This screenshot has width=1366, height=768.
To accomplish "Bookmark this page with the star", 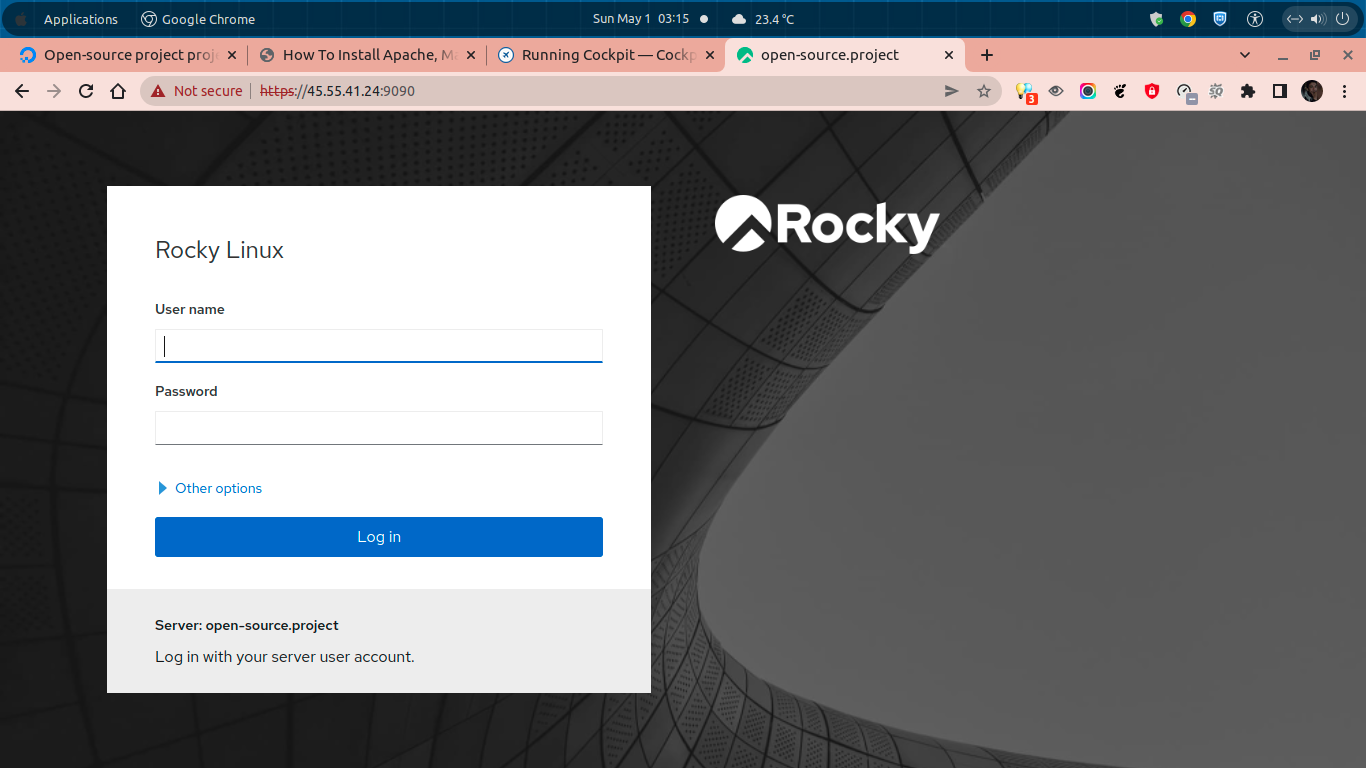I will [x=984, y=91].
